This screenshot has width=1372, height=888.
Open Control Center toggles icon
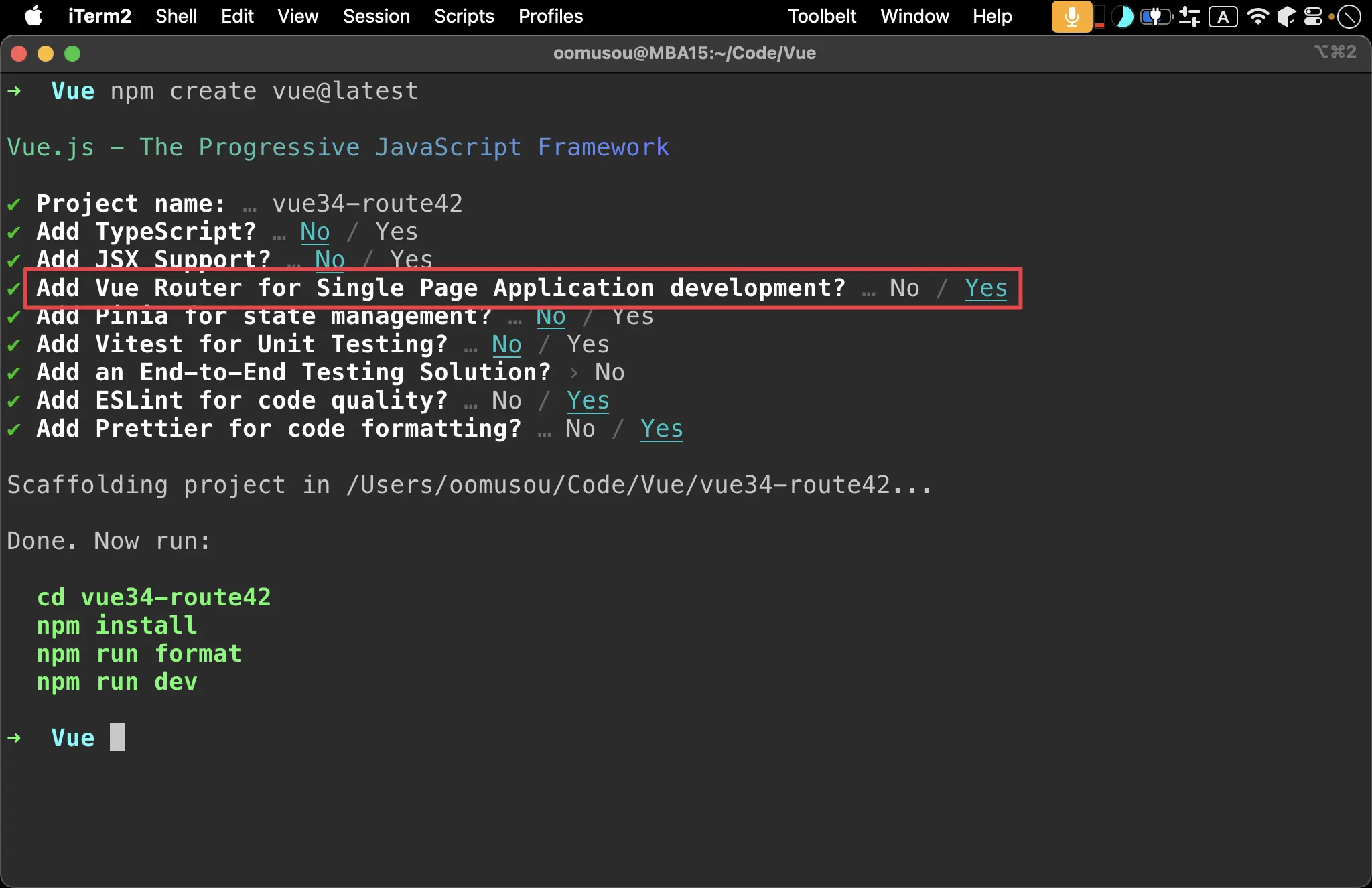point(1313,16)
